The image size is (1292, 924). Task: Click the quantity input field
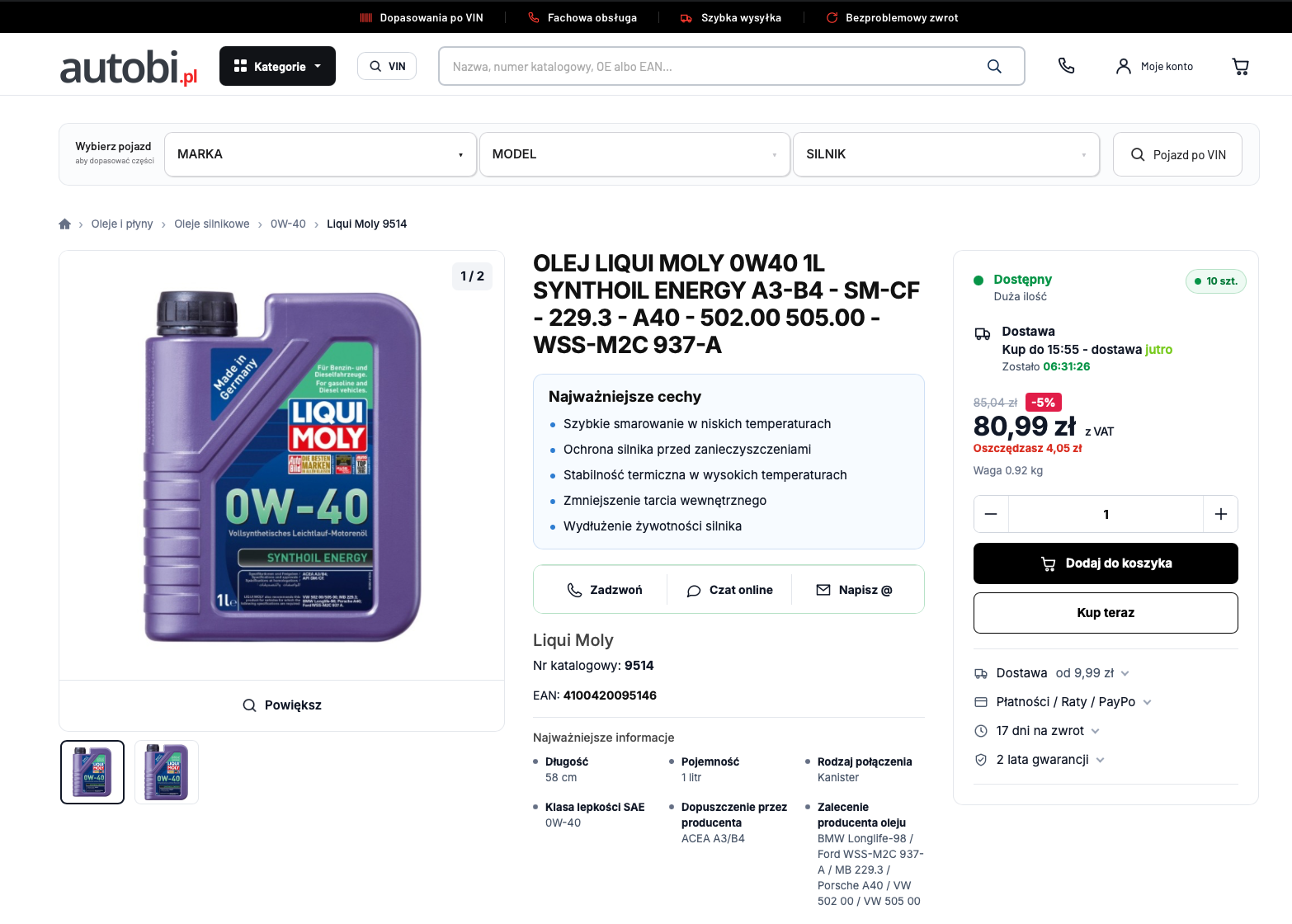click(x=1106, y=514)
